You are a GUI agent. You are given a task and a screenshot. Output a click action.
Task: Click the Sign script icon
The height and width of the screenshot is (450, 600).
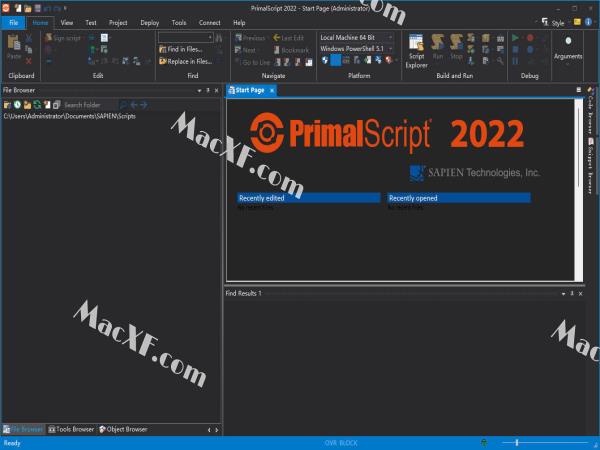click(x=48, y=38)
